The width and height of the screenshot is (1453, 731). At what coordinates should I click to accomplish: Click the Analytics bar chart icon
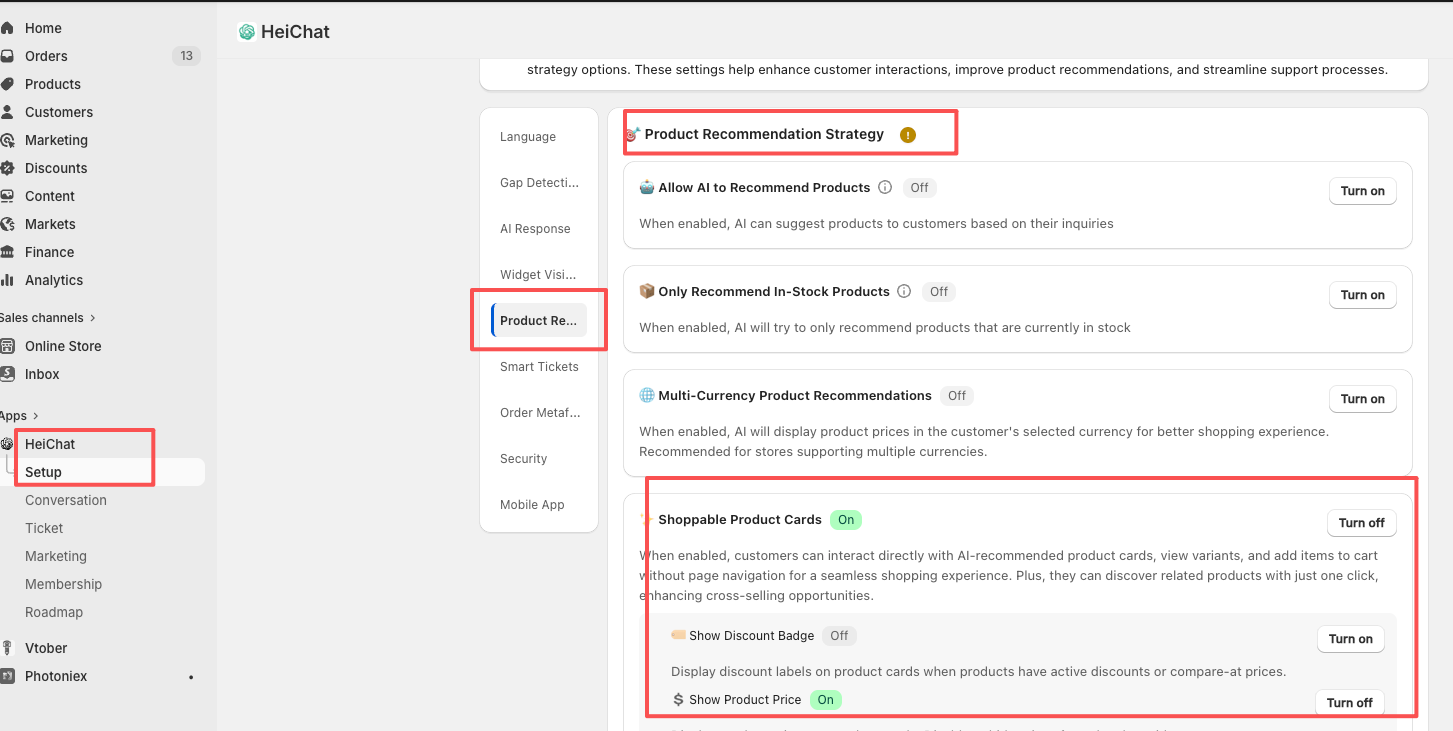click(7, 280)
